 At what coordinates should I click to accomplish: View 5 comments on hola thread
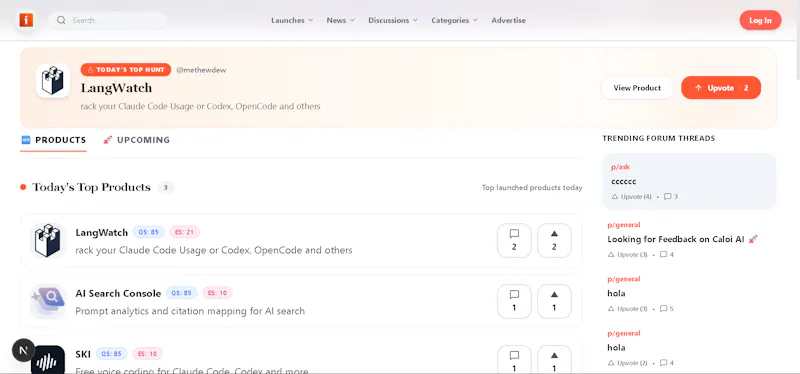coord(666,309)
